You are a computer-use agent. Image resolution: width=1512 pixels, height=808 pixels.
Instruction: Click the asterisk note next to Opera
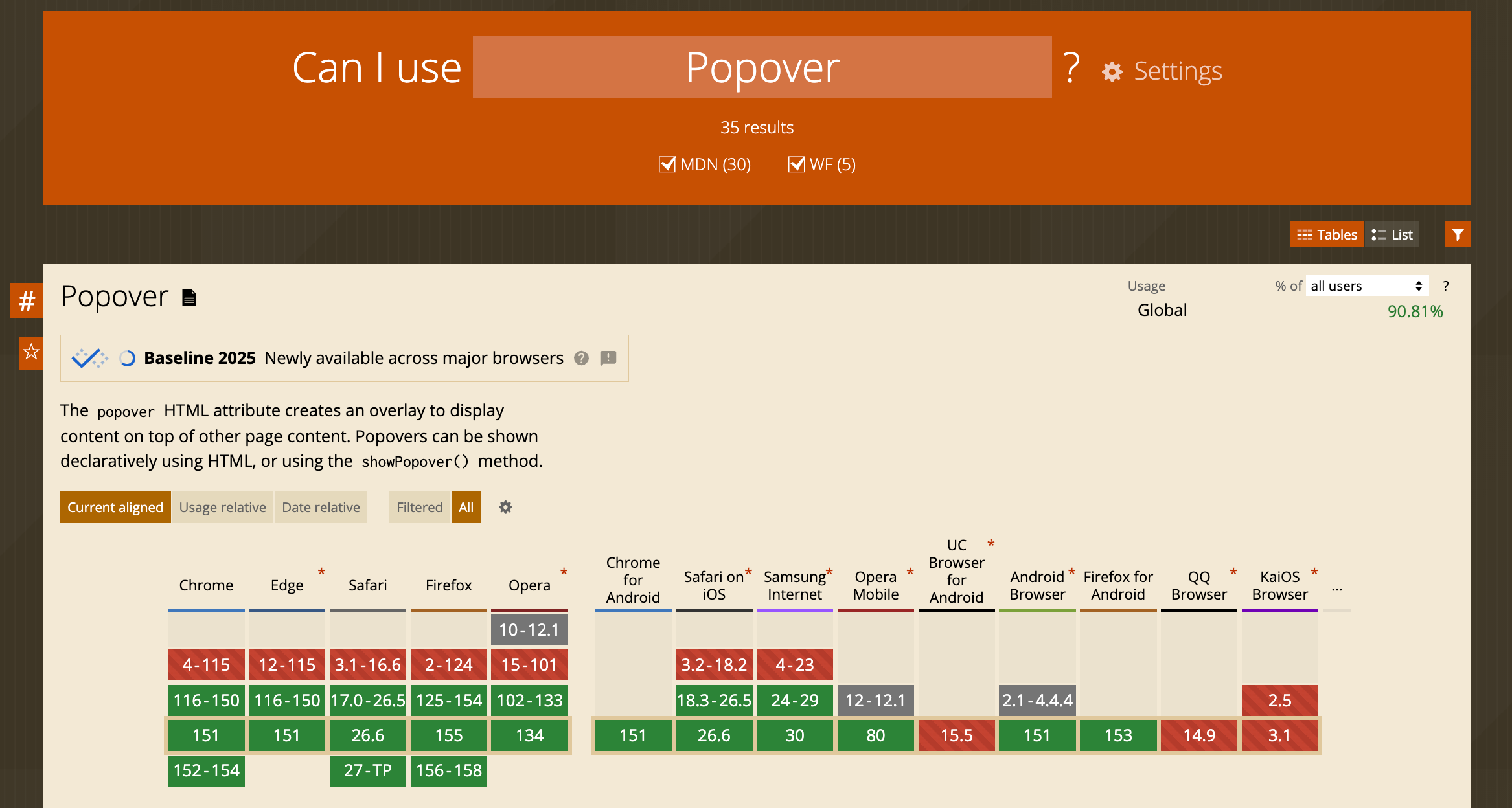pos(564,572)
